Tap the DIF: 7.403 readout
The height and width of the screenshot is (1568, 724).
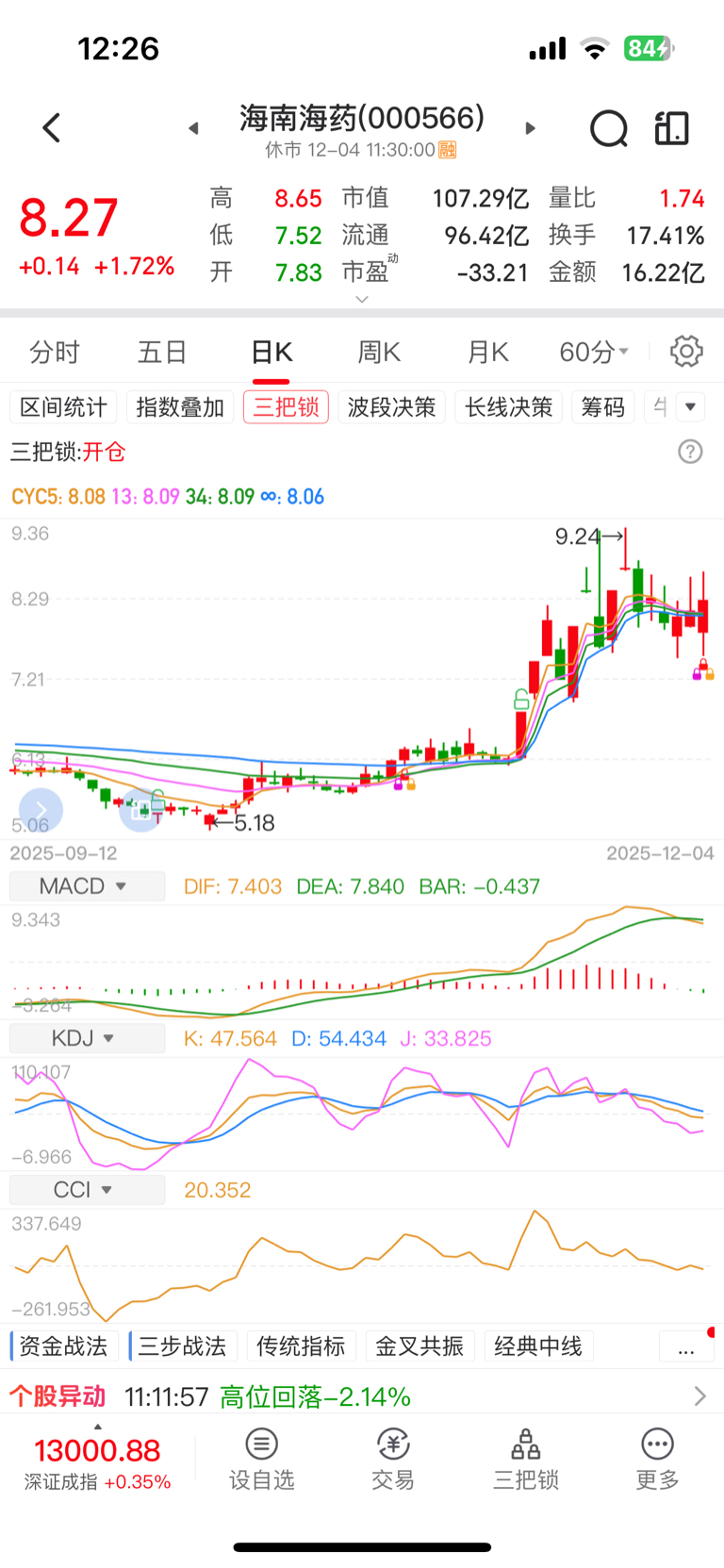(x=233, y=886)
